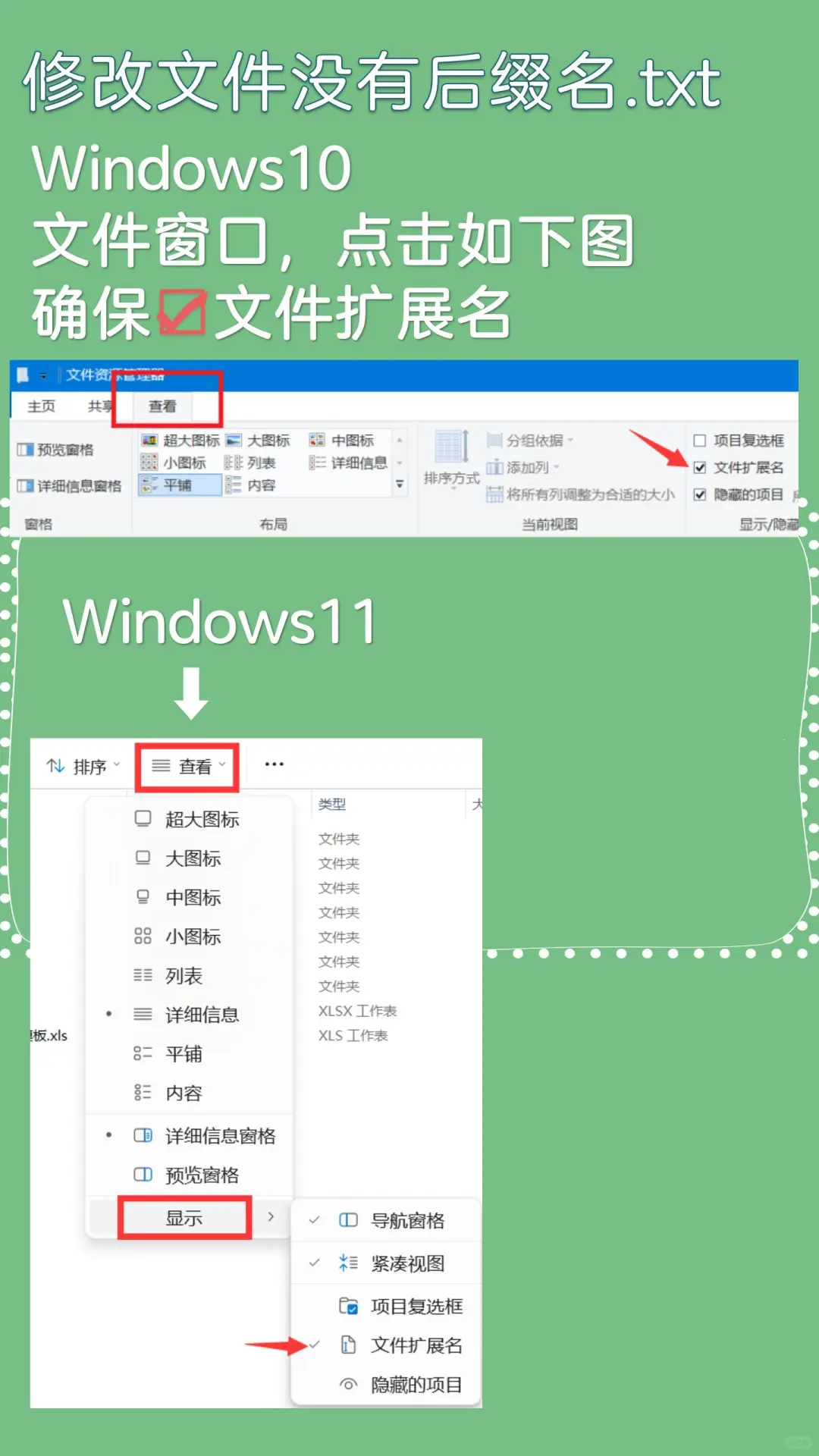Toggle 文件扩展名 in the 显示 submenu
Image resolution: width=819 pixels, height=1456 pixels.
click(387, 1345)
